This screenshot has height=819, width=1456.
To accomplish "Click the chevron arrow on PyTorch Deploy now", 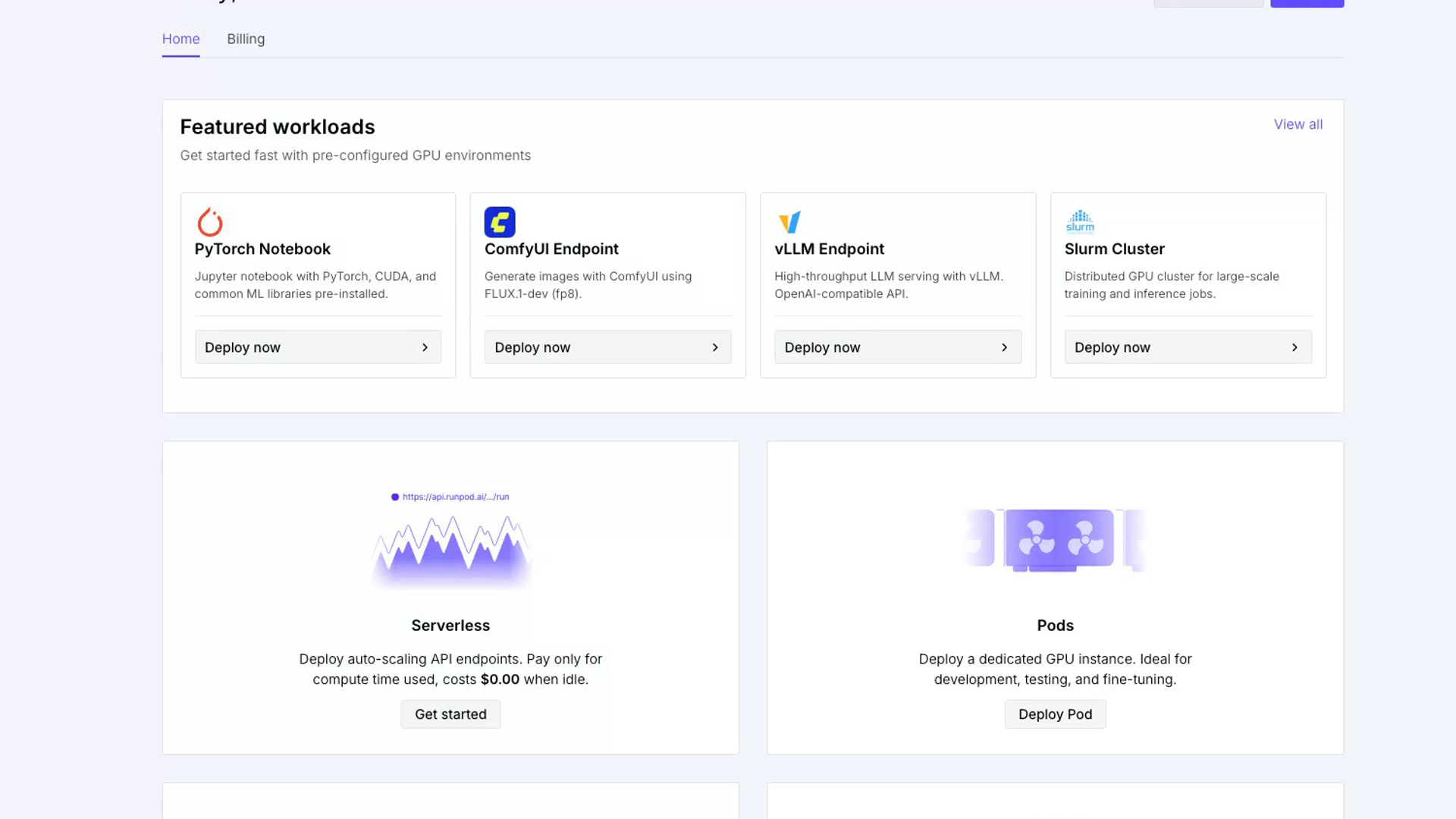I will click(425, 347).
